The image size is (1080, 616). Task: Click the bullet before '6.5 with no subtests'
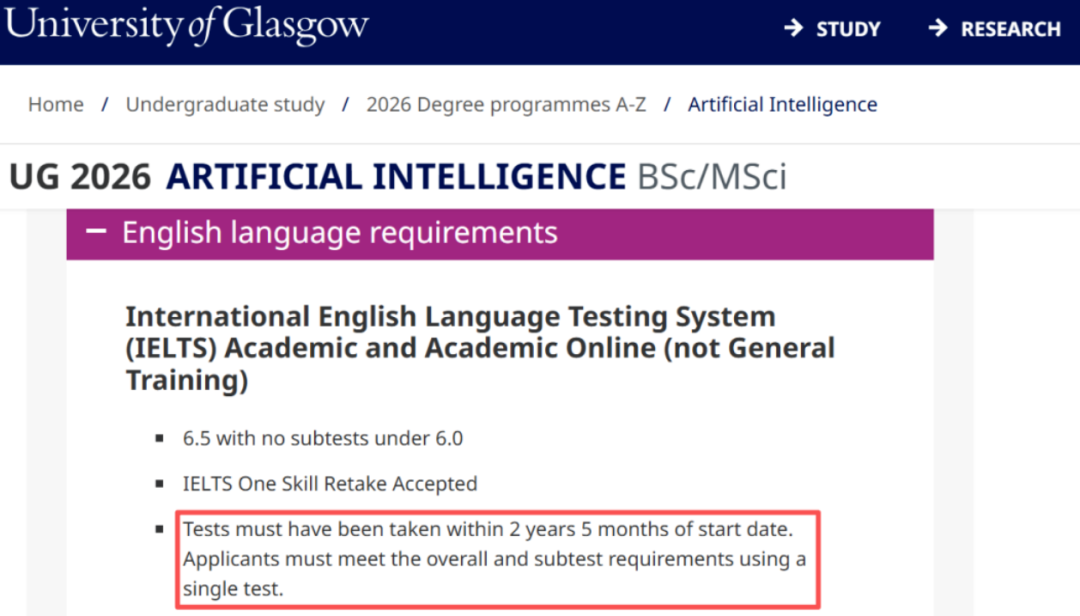coord(159,439)
